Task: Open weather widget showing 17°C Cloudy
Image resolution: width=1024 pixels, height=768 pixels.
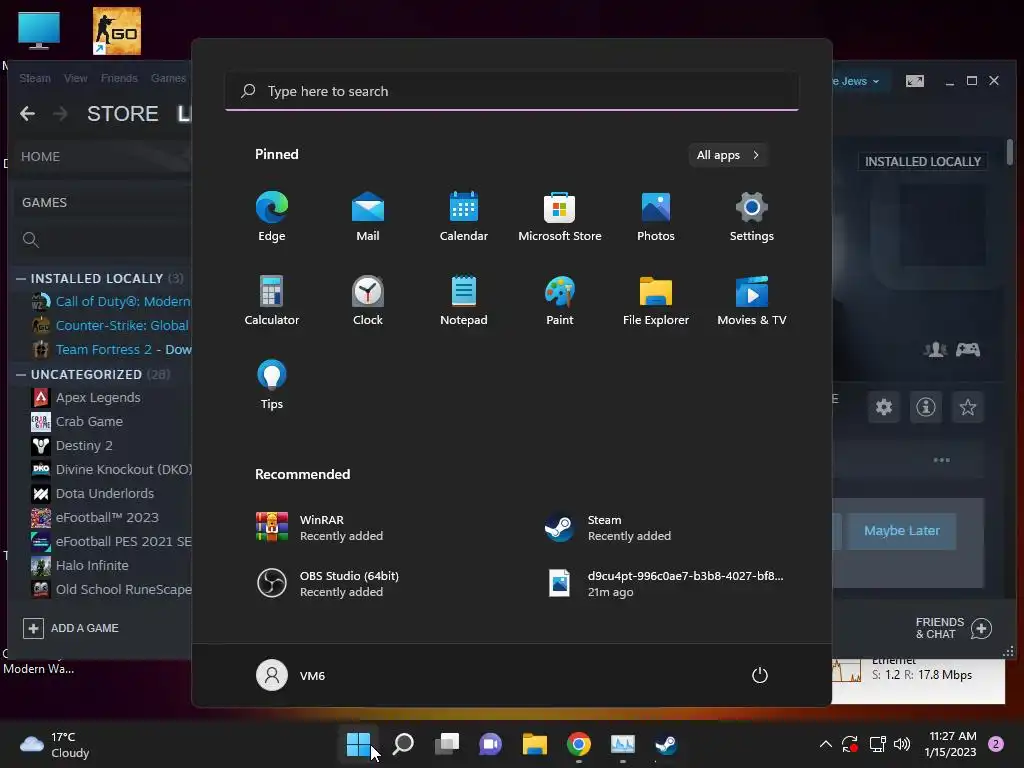Action: (55, 744)
